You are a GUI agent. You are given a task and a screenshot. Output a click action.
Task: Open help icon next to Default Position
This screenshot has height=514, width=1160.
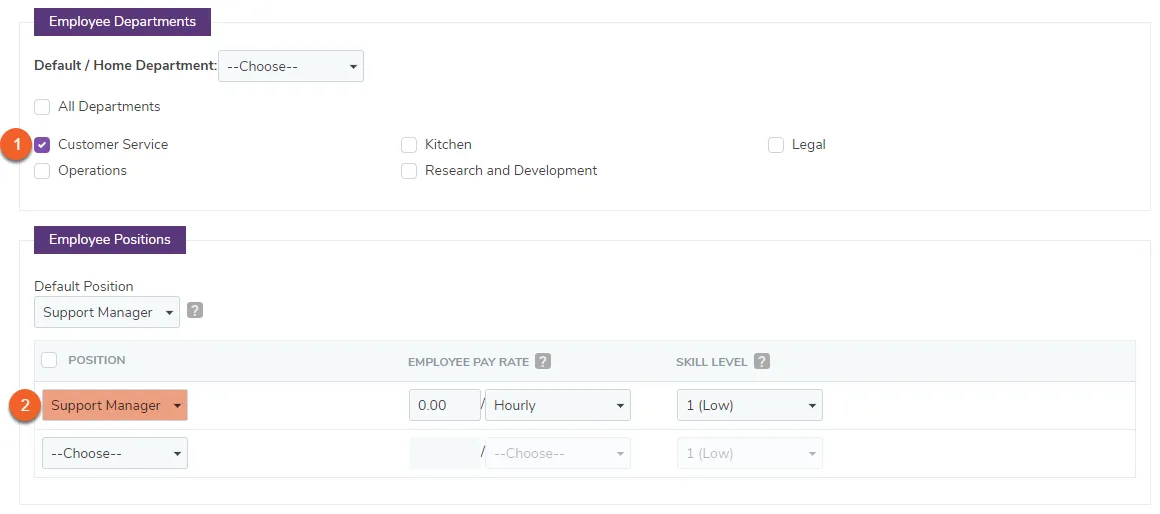[195, 310]
